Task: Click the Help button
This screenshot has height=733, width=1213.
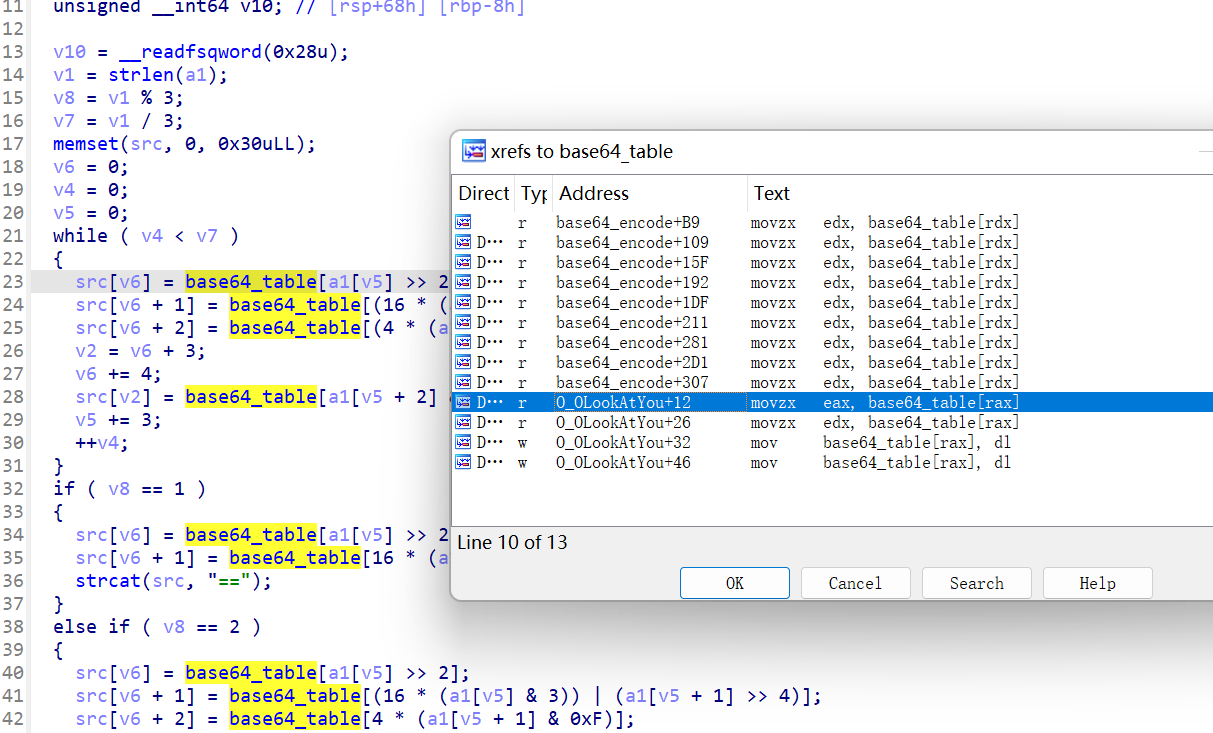Action: (x=1097, y=583)
